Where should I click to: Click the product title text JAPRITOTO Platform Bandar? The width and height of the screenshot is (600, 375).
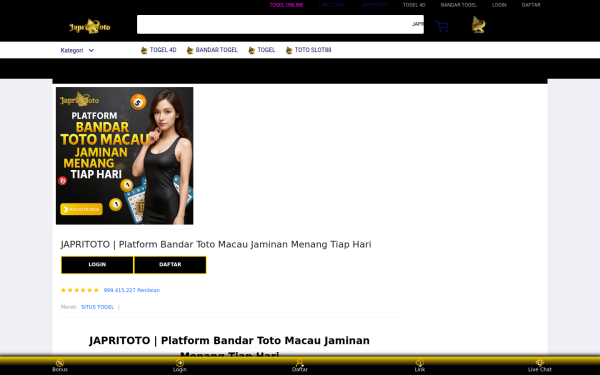coord(216,244)
